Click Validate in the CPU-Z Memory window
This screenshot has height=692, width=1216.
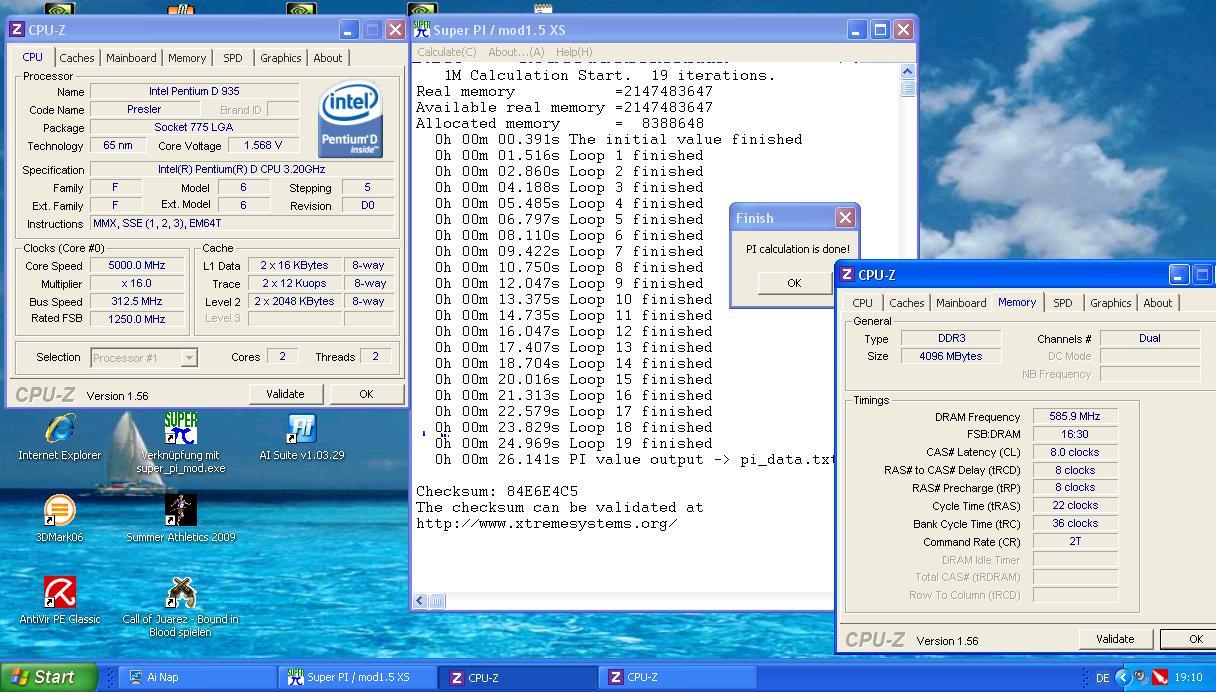tap(1115, 639)
